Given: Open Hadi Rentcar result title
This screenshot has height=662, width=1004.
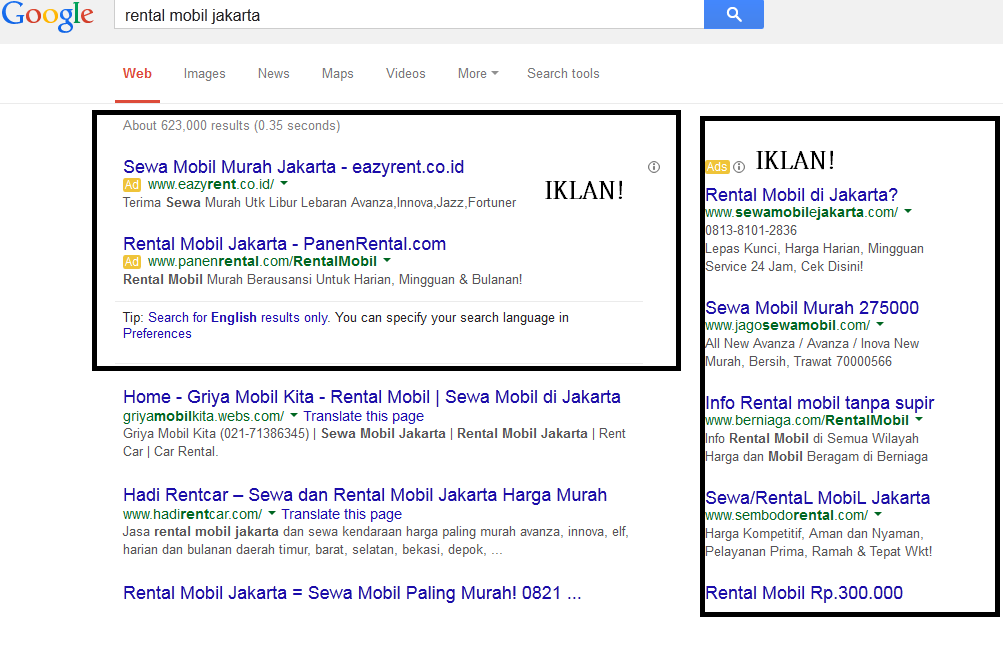Looking at the screenshot, I should [365, 495].
